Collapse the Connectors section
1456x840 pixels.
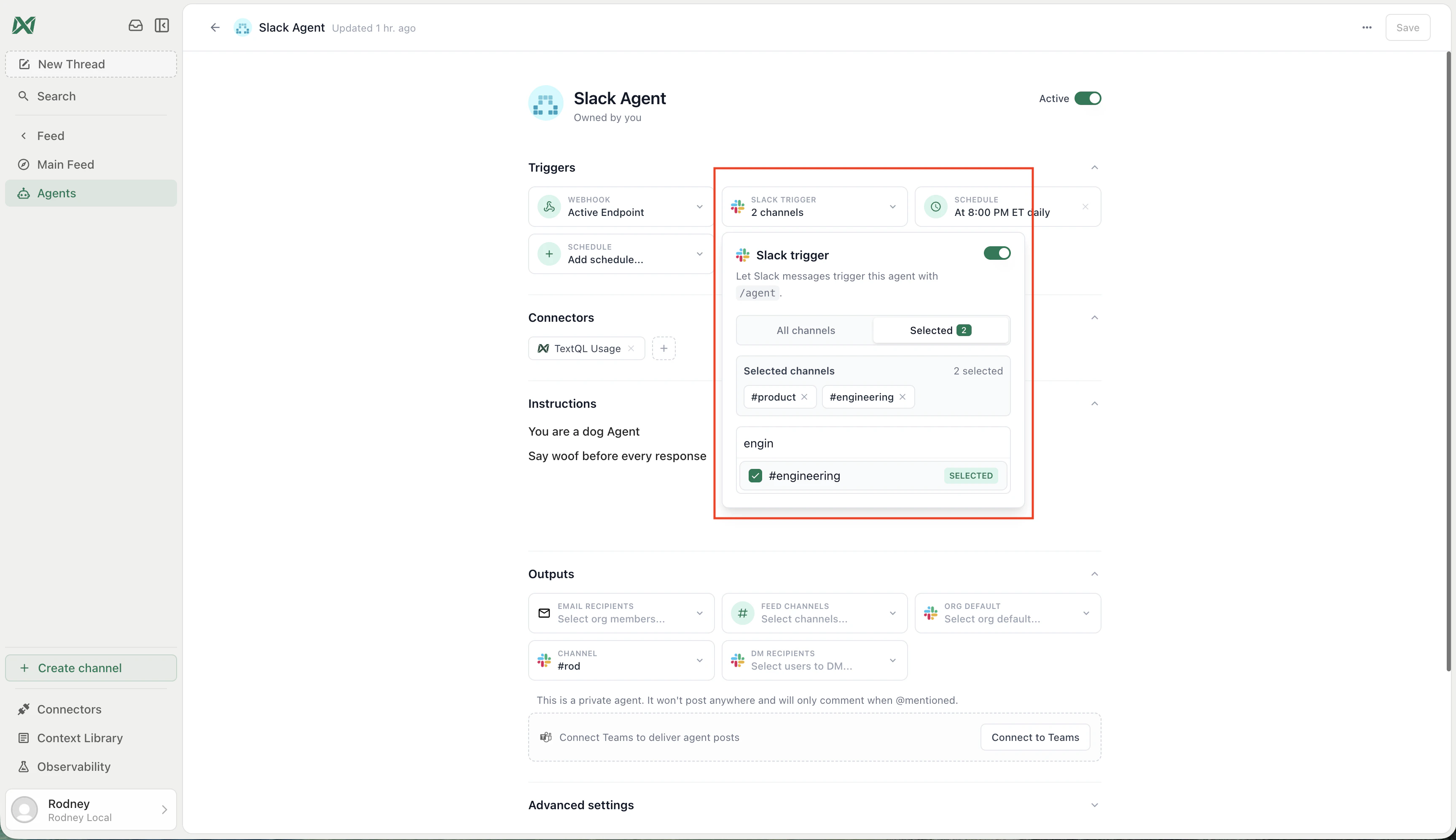click(x=1094, y=317)
